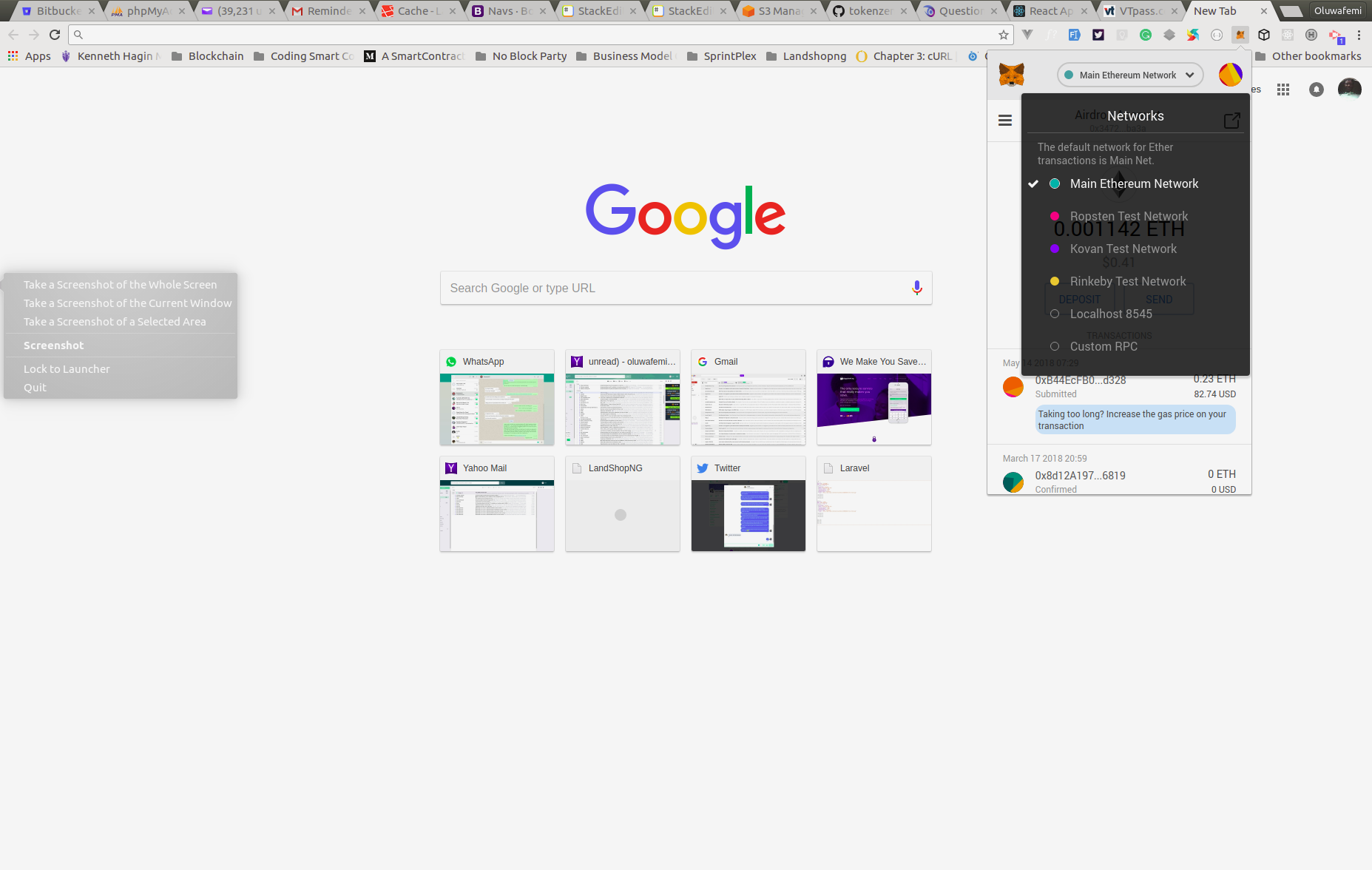This screenshot has width=1372, height=870.
Task: Click the Networks popout external-link icon
Action: 1231,121
